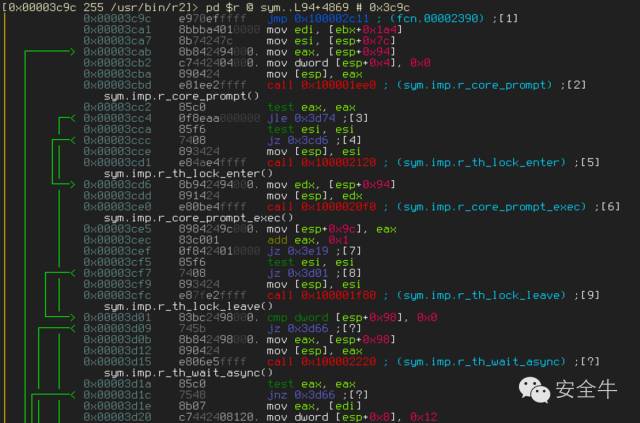Select address 0x00003ca1 row
Screen dimensions: 640x423
pyautogui.click(x=242, y=29)
